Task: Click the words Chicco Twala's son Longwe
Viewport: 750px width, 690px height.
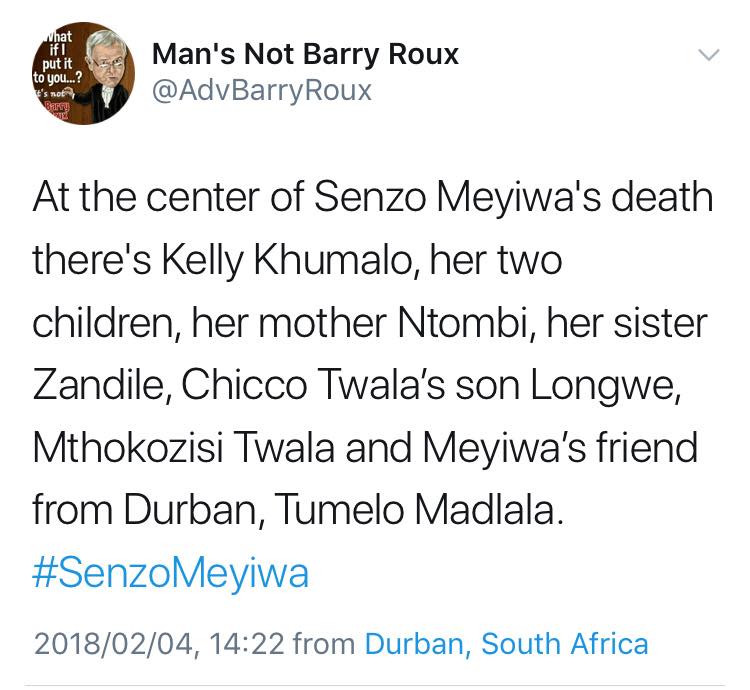Action: coord(430,385)
